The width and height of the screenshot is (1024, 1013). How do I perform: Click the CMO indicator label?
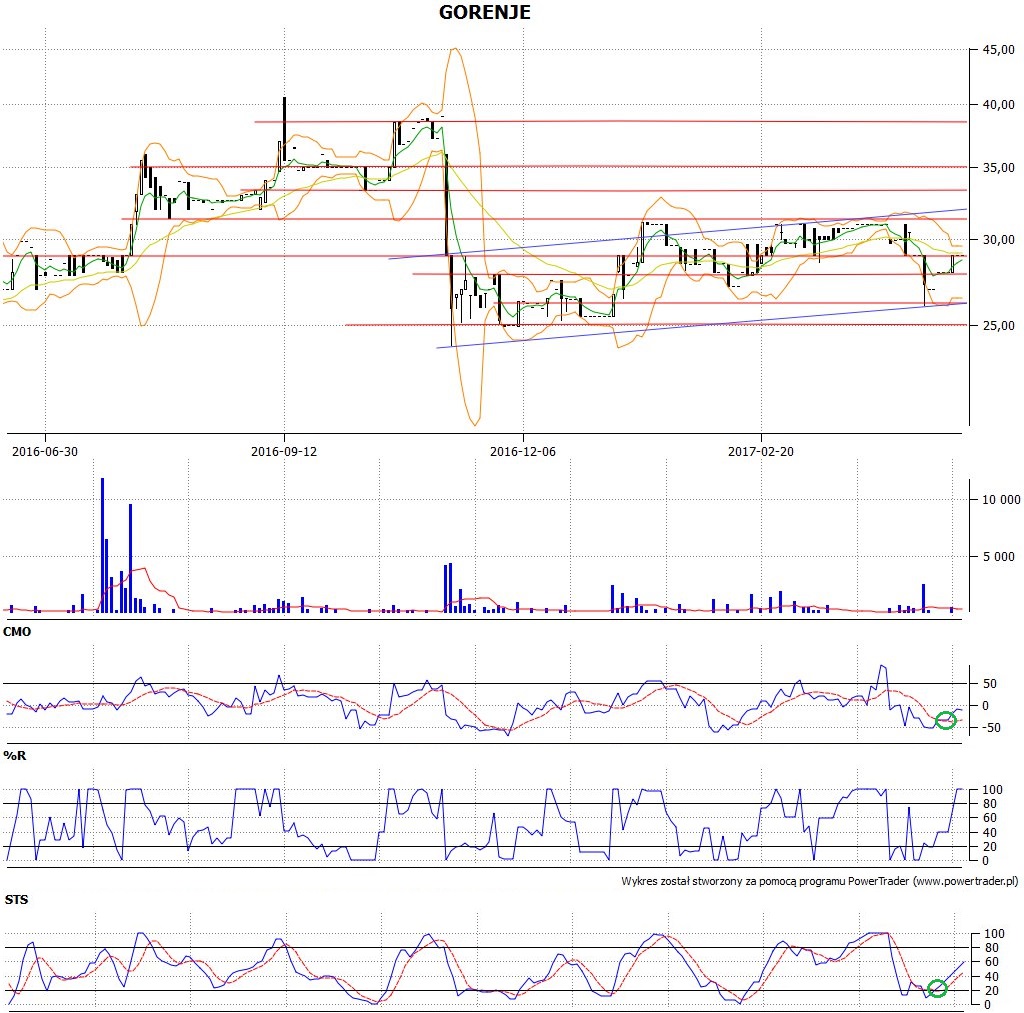click(17, 632)
